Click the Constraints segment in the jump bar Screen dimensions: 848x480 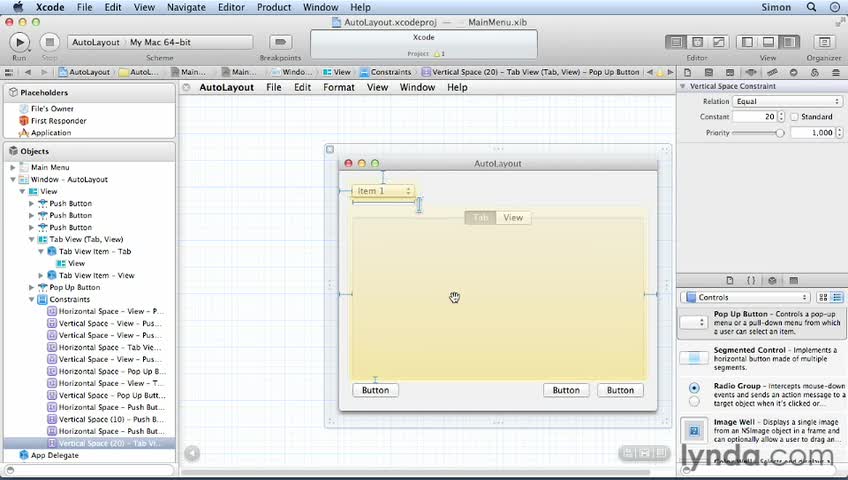point(386,72)
